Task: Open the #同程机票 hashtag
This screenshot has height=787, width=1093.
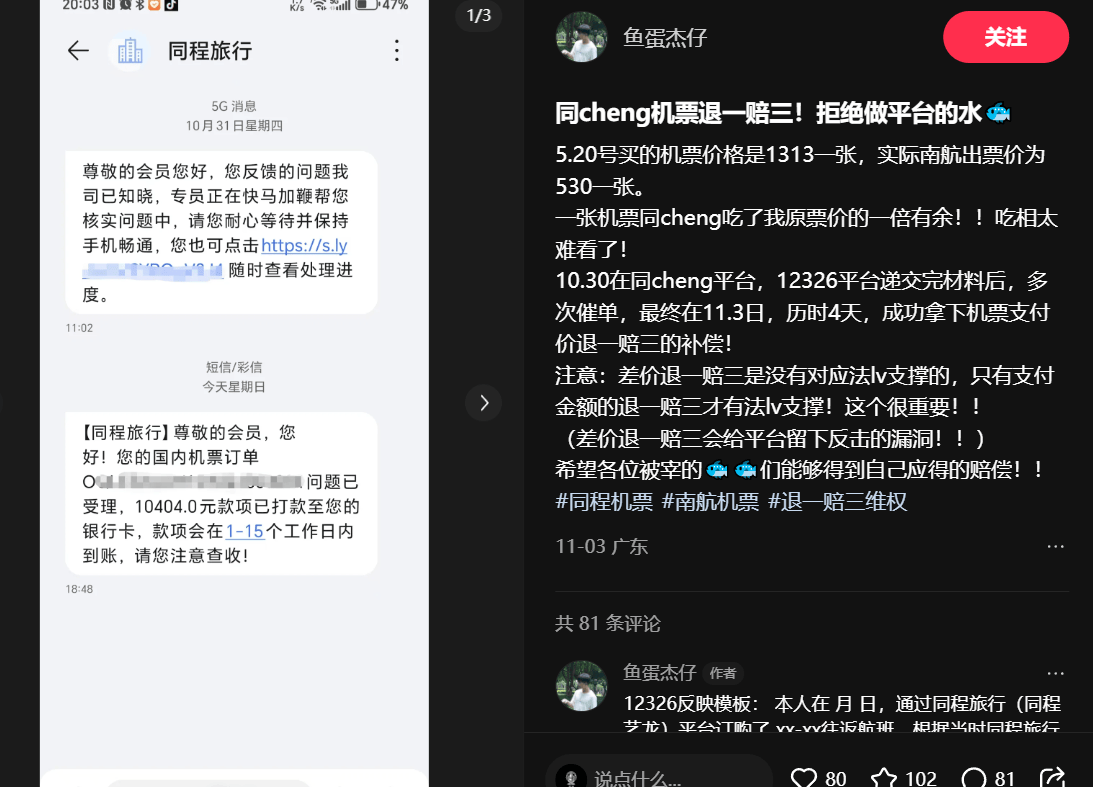Action: pyautogui.click(x=604, y=502)
